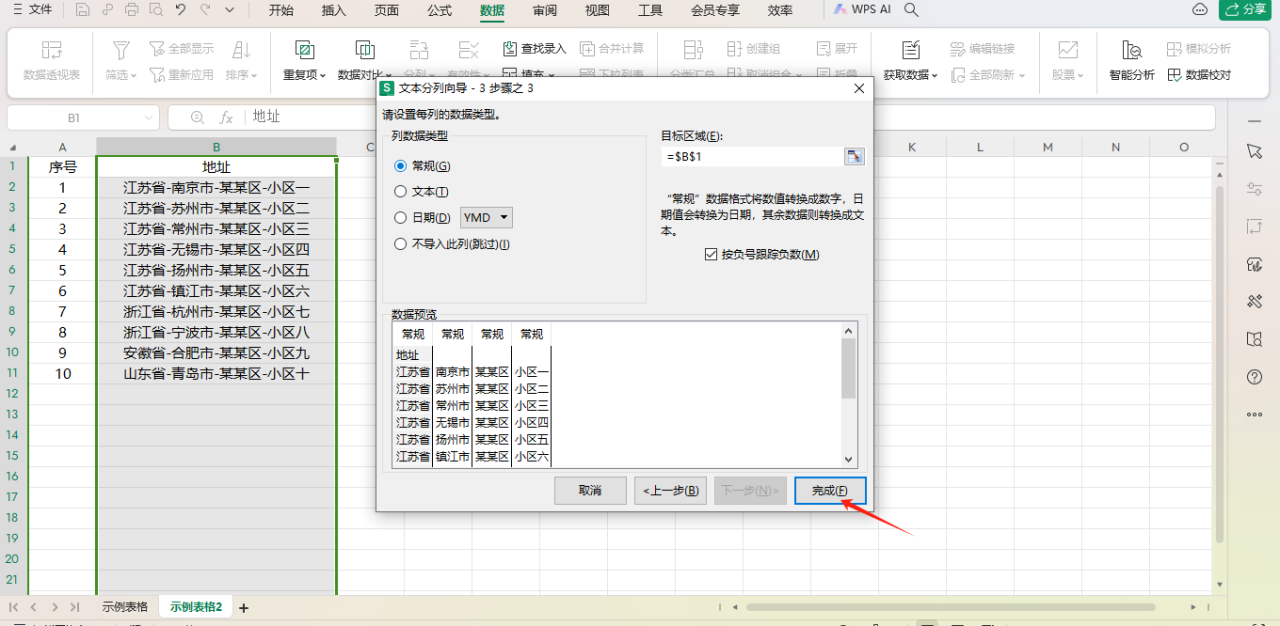Click the Reapply (重新应用) icon
Screen dimensions: 1280x626
[x=181, y=74]
